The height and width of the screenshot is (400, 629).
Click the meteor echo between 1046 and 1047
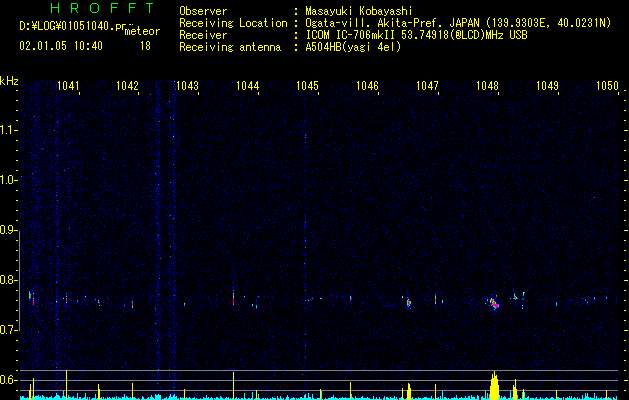click(x=408, y=303)
